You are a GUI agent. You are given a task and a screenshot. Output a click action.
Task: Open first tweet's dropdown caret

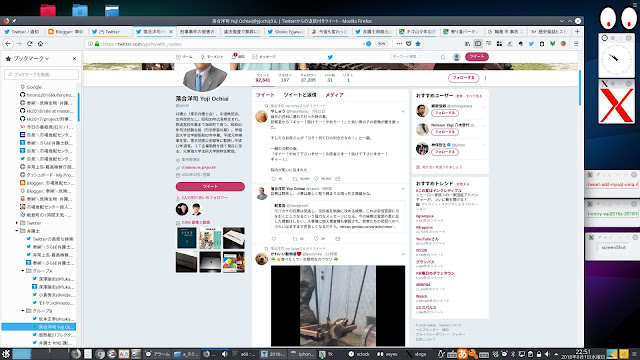coord(403,111)
